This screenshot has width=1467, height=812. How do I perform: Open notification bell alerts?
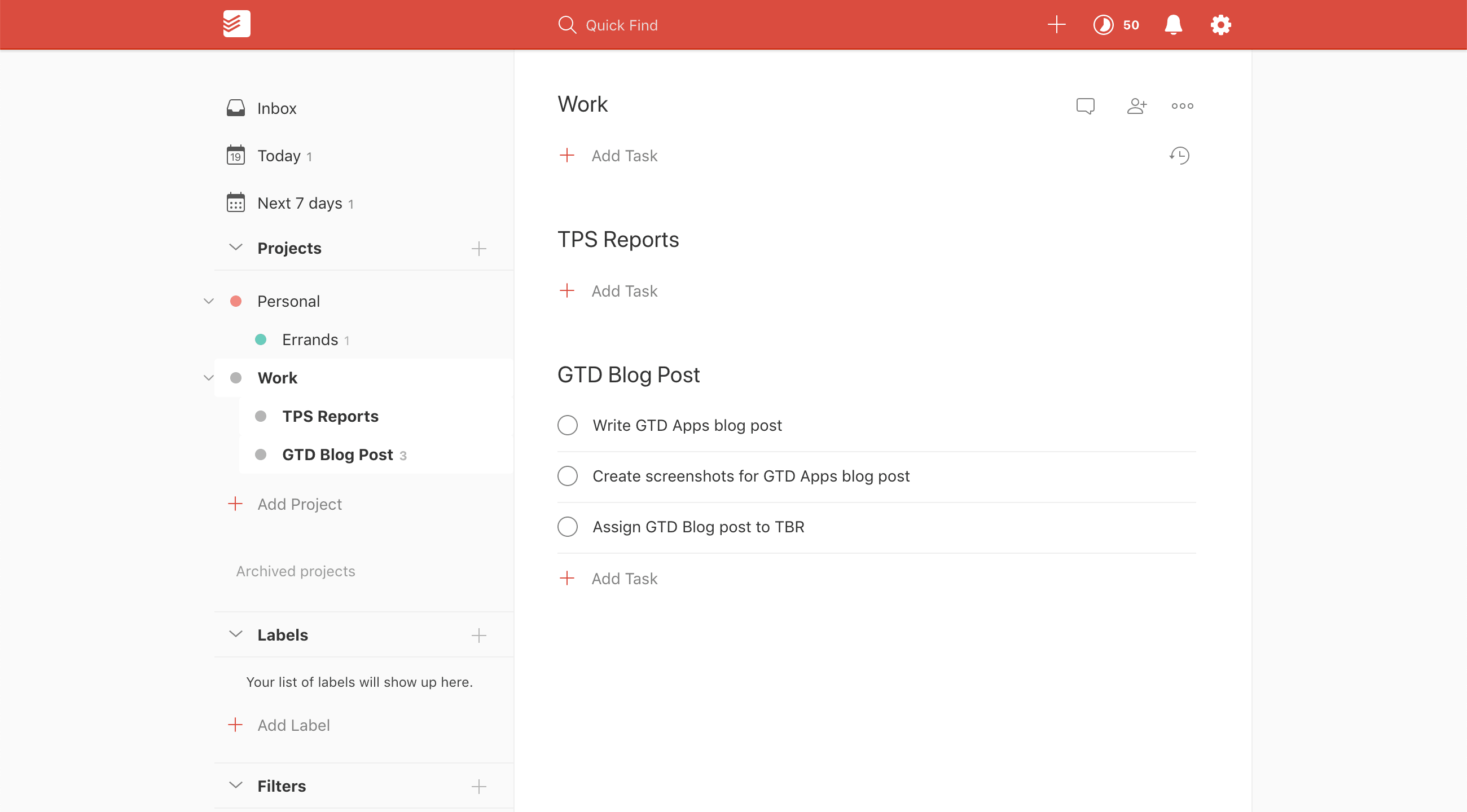[x=1172, y=25]
